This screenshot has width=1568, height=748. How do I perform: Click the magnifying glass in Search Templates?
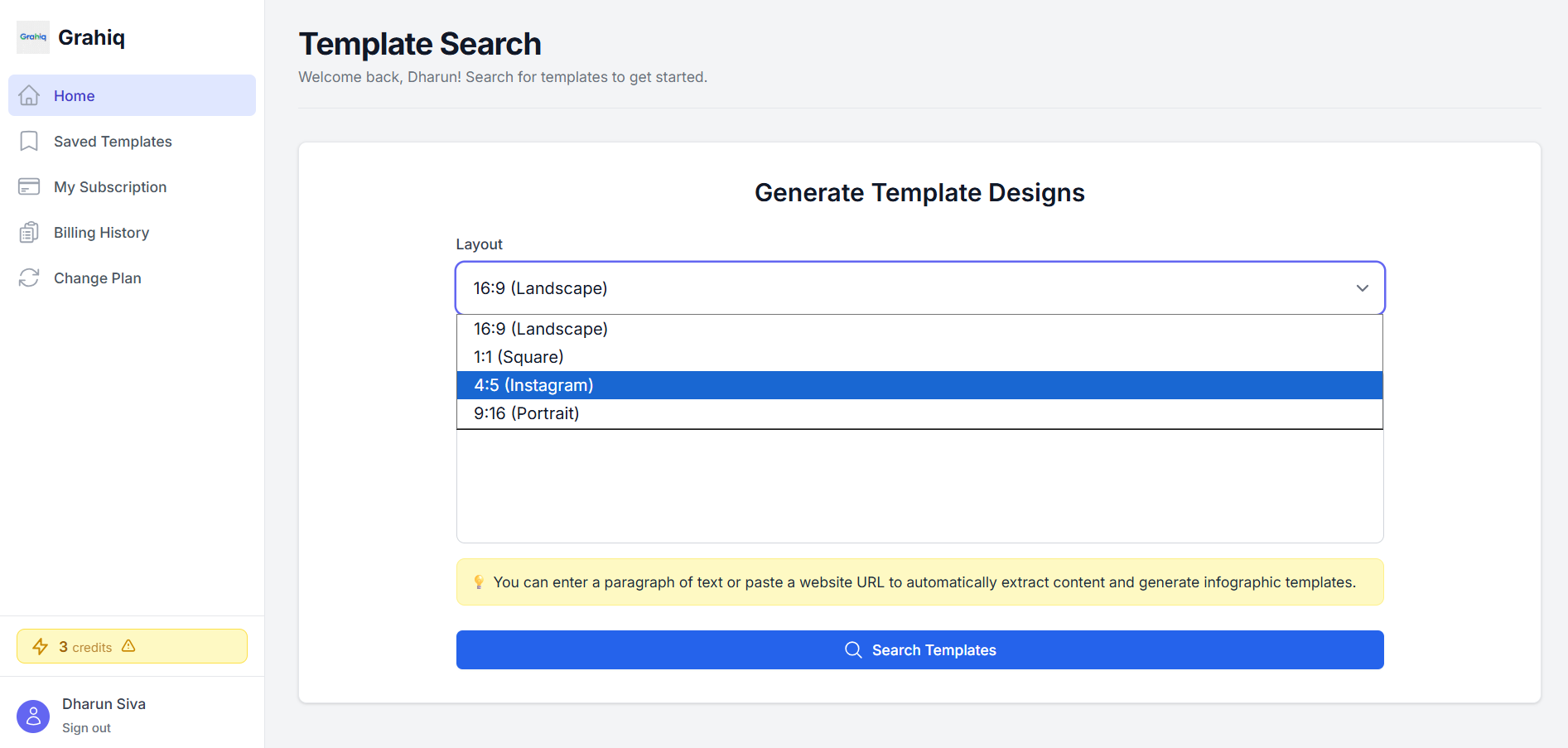point(853,649)
